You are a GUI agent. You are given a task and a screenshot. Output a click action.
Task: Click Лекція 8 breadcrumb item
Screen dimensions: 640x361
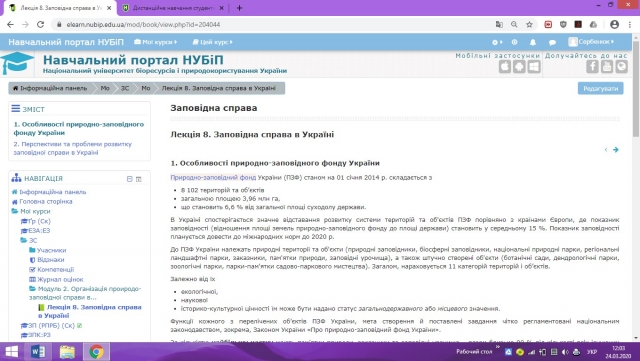coord(219,88)
